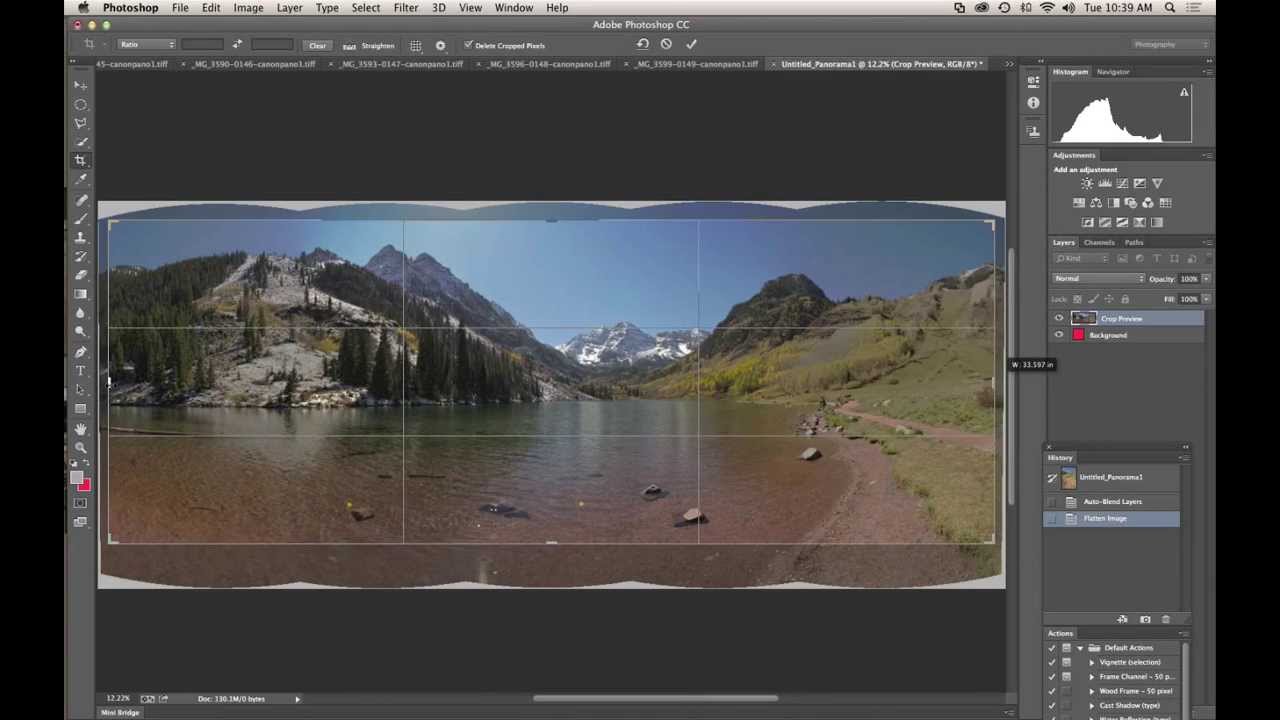1280x720 pixels.
Task: Add a Curves adjustment
Action: click(1122, 184)
